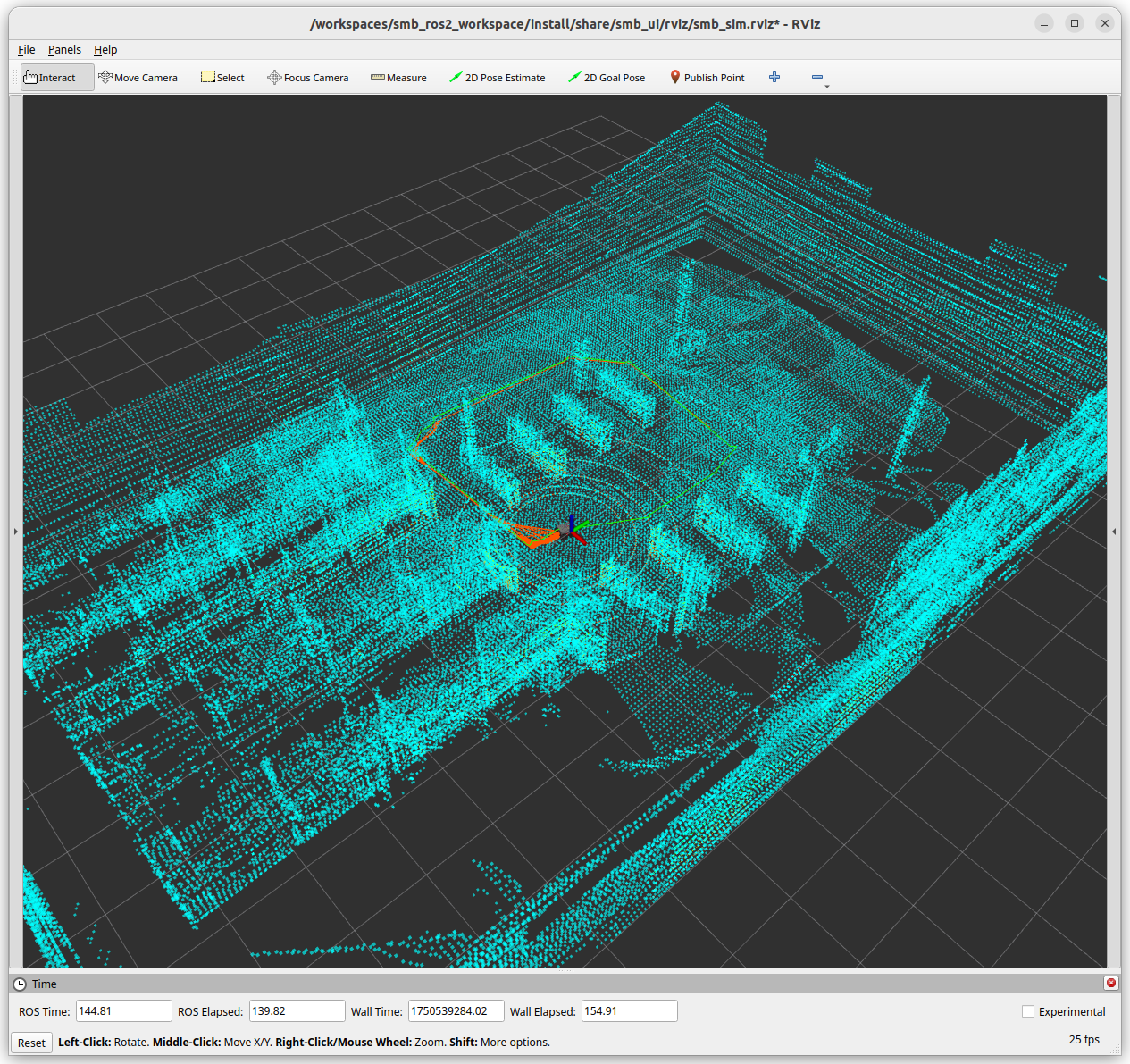Click the blue minus remove-tool icon
1130x1064 pixels.
tap(816, 78)
